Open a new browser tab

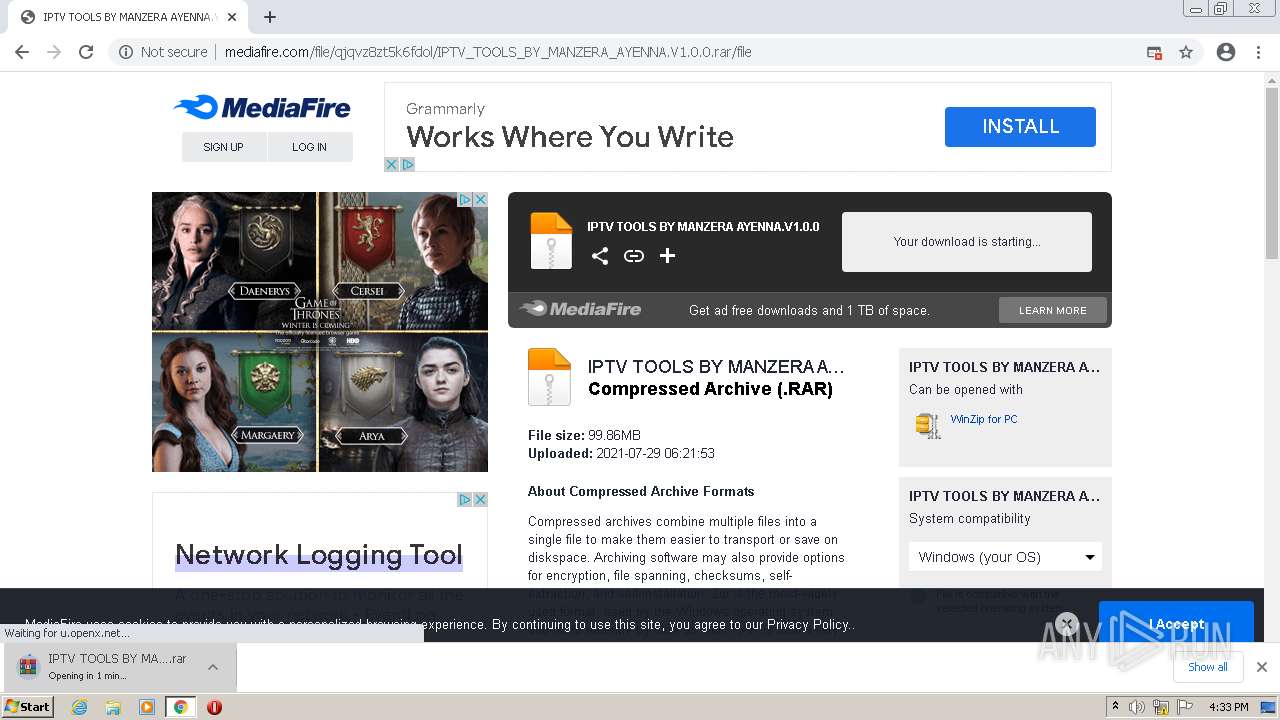(x=270, y=17)
